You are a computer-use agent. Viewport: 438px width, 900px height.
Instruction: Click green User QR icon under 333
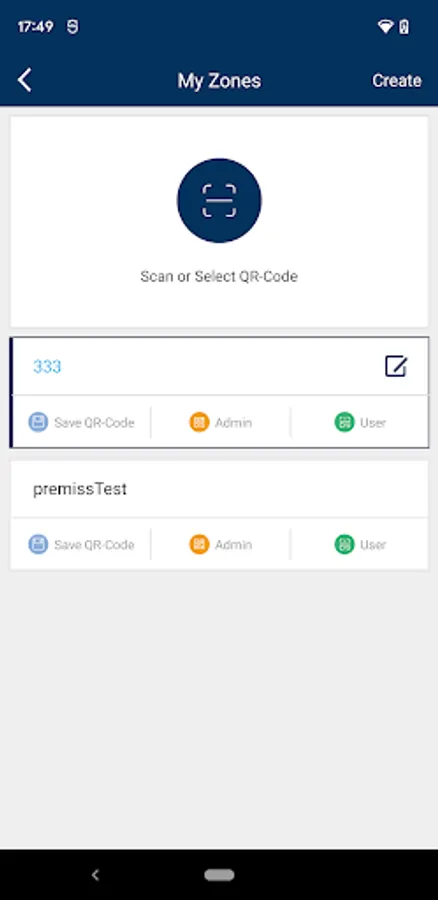(344, 422)
